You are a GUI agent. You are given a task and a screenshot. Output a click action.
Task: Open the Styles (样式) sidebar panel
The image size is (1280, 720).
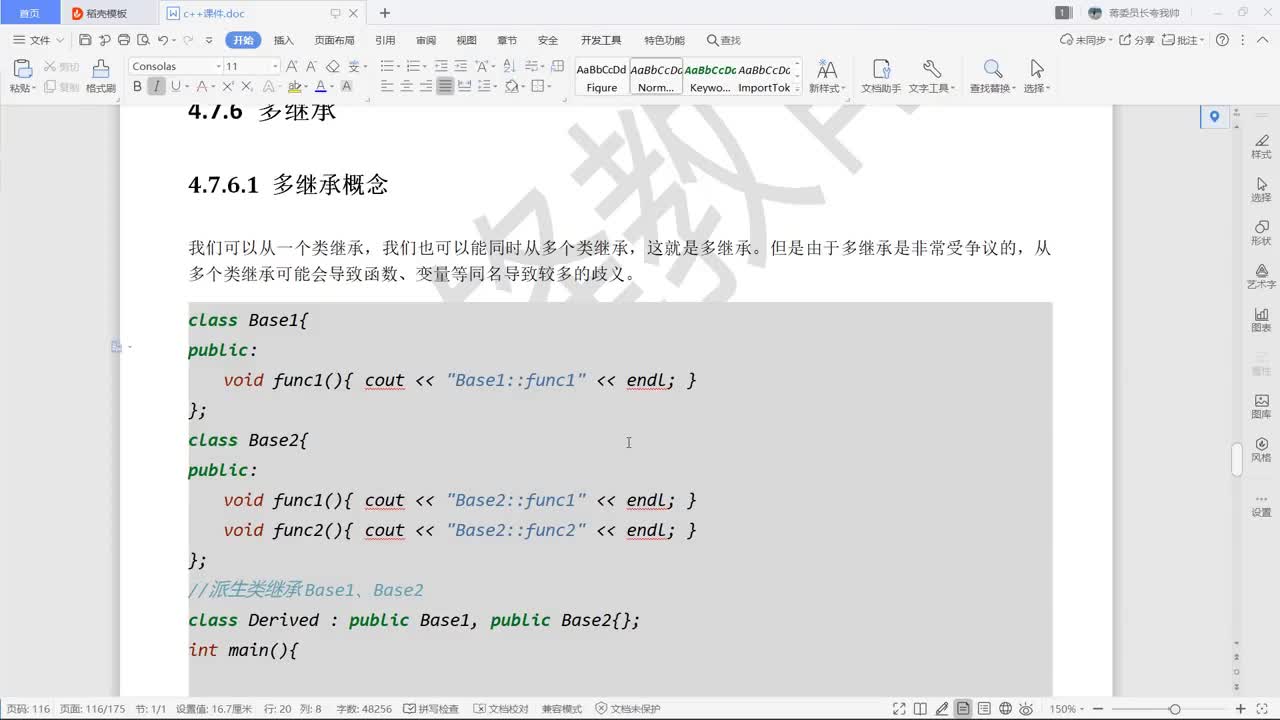(1261, 146)
